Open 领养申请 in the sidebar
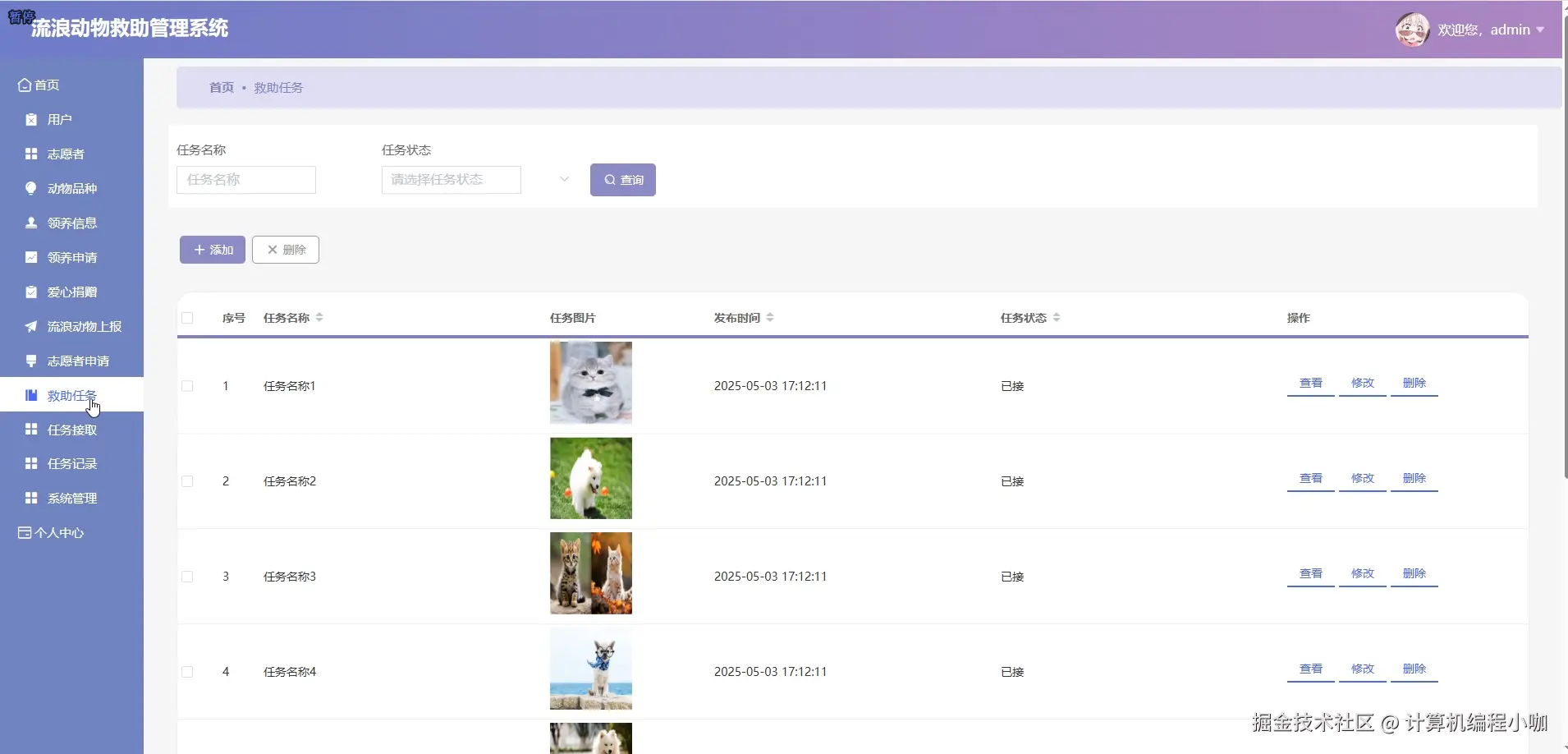Image resolution: width=1568 pixels, height=754 pixels. click(x=72, y=258)
